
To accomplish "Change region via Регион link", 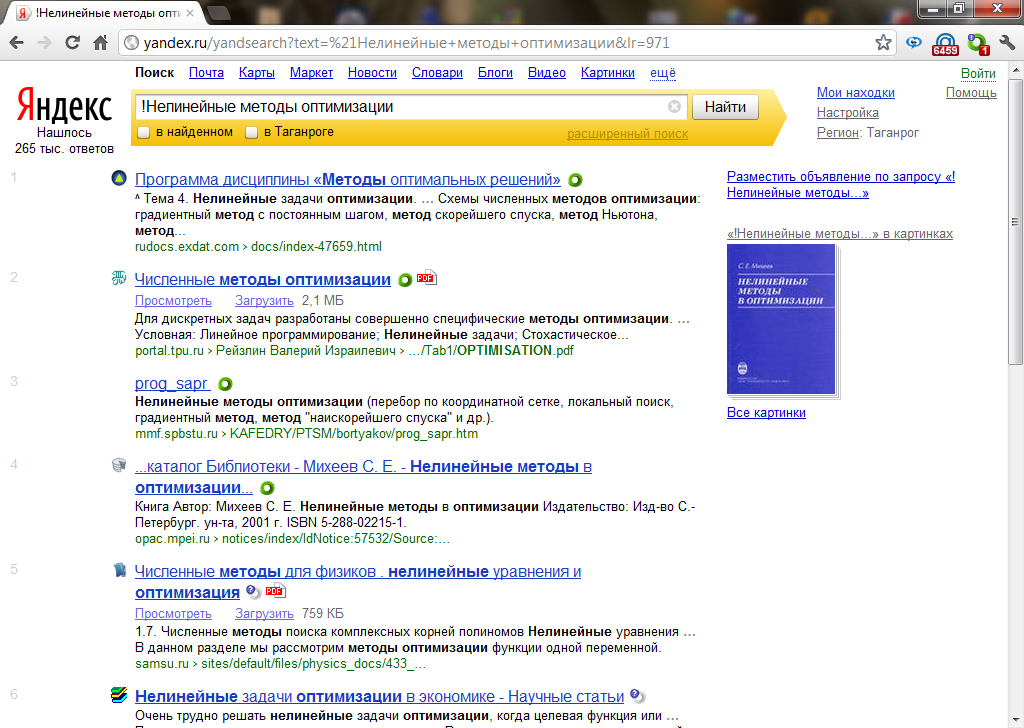I will 838,133.
